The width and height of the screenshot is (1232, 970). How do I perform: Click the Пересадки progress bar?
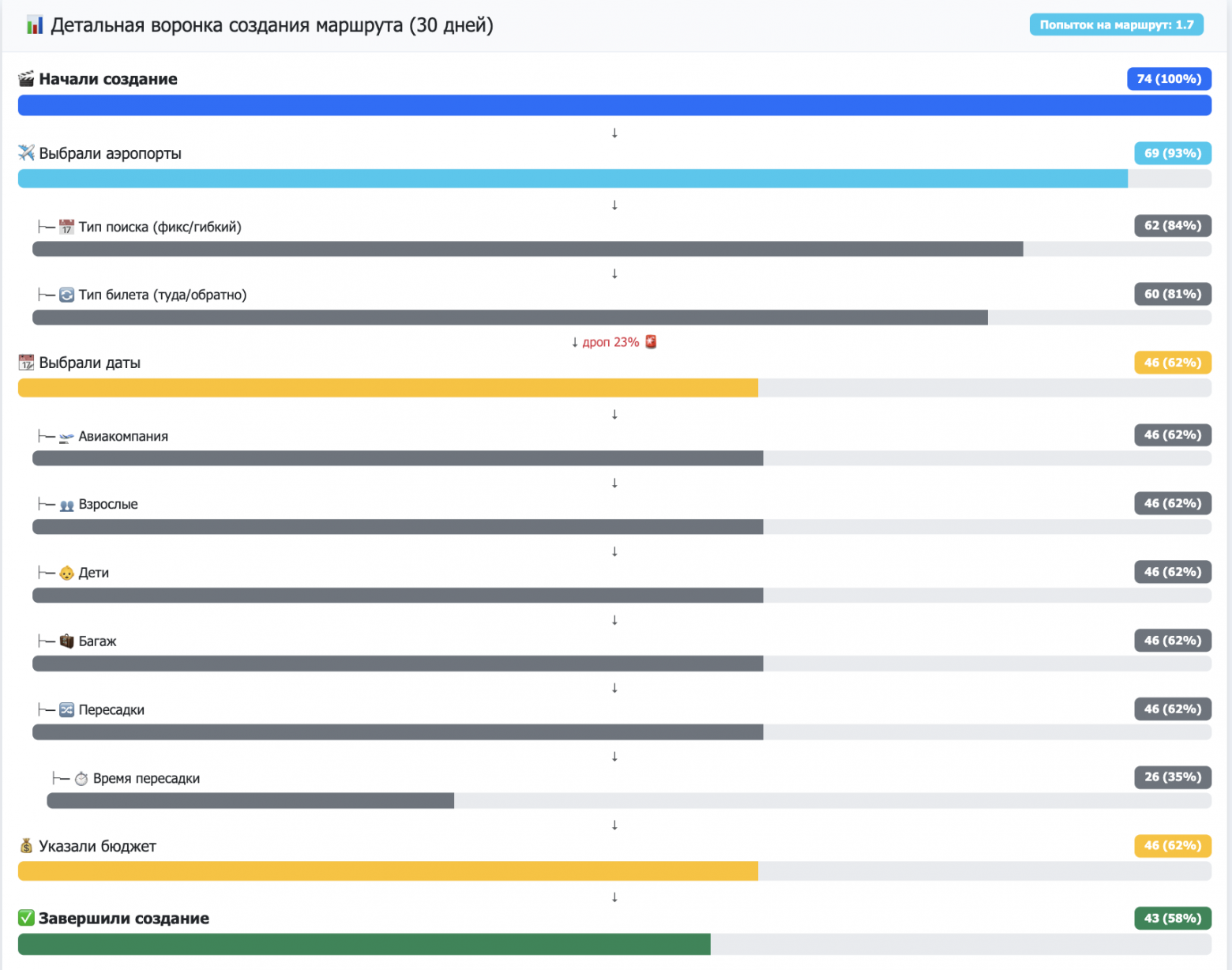pos(622,732)
